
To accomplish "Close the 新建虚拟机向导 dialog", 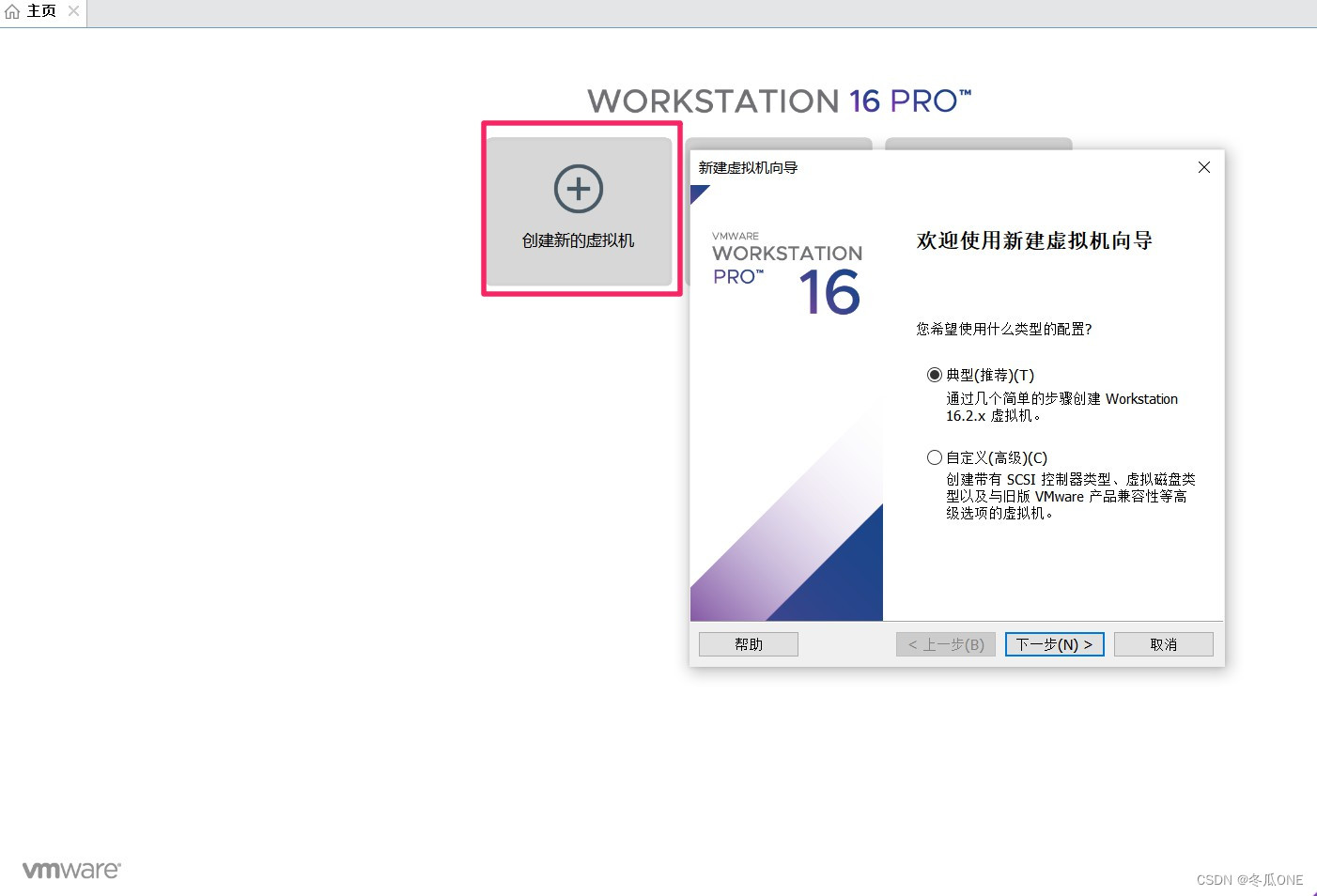I will pos(1204,167).
